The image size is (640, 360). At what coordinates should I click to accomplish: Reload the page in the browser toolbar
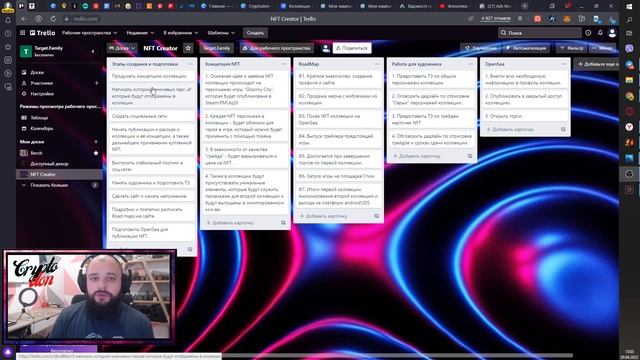53,19
